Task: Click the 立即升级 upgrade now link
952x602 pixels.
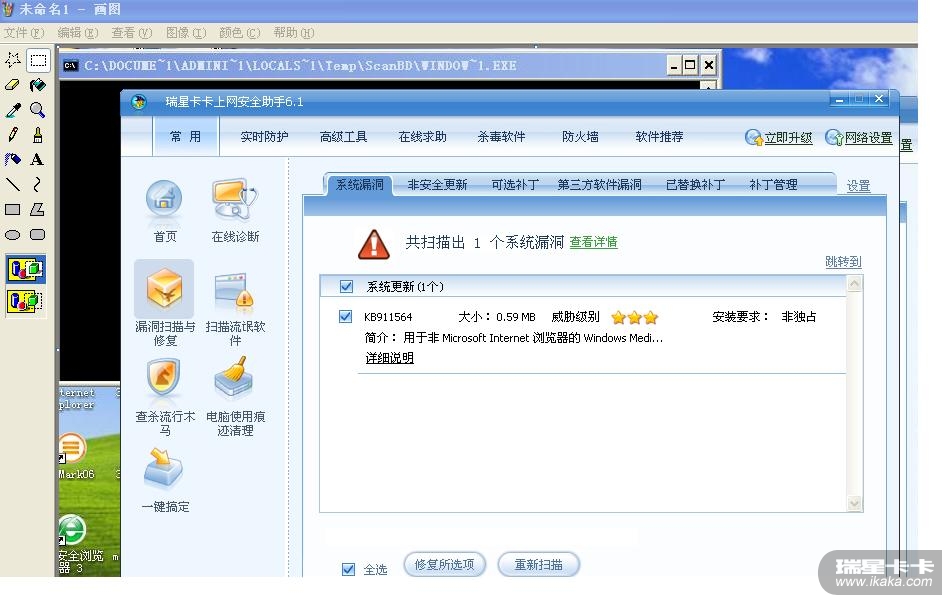Action: tap(779, 138)
